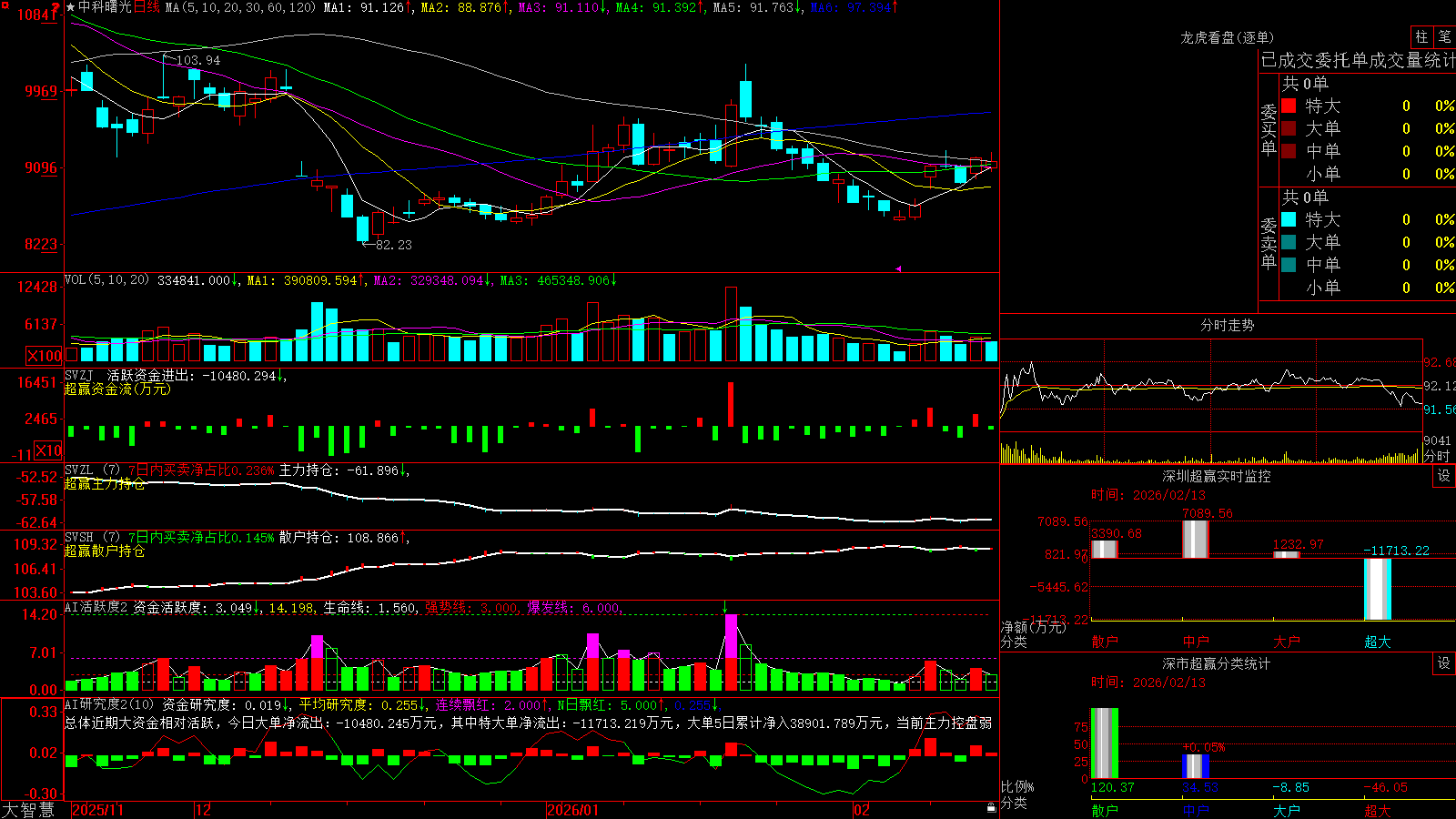Click the AI活跃度2 indicator name
This screenshot has height=819, width=1456.
pyautogui.click(x=96, y=608)
